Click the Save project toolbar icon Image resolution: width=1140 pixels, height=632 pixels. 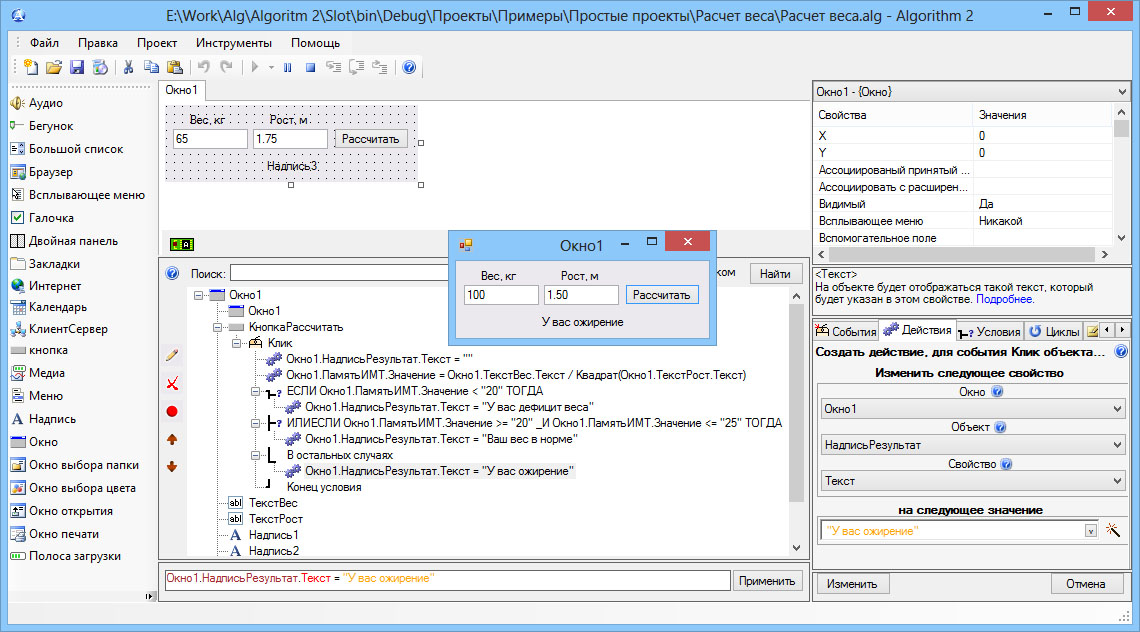77,68
